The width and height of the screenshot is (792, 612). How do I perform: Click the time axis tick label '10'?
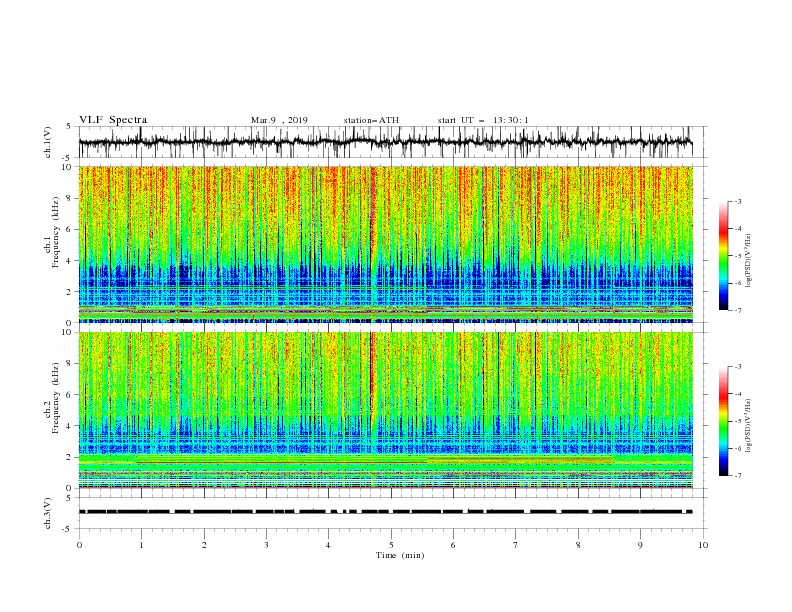pyautogui.click(x=703, y=545)
